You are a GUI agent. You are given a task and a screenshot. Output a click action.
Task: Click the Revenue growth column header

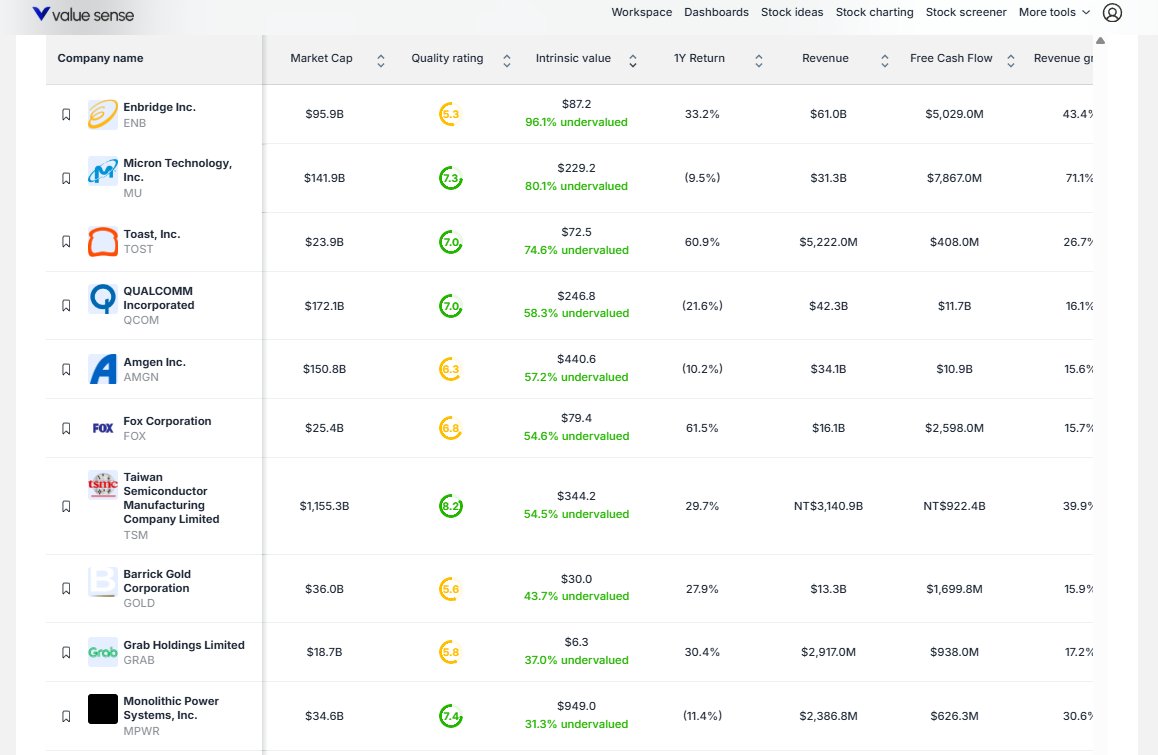tap(1063, 58)
